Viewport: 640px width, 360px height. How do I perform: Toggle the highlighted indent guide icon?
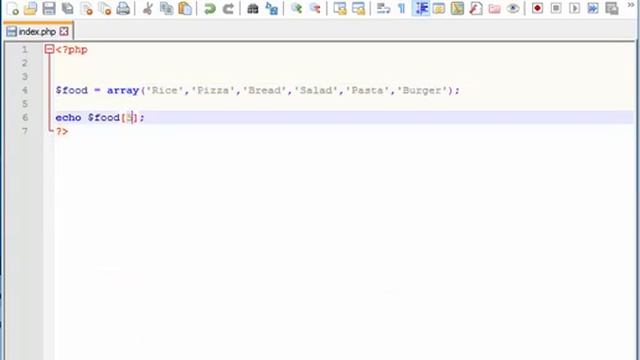(421, 8)
